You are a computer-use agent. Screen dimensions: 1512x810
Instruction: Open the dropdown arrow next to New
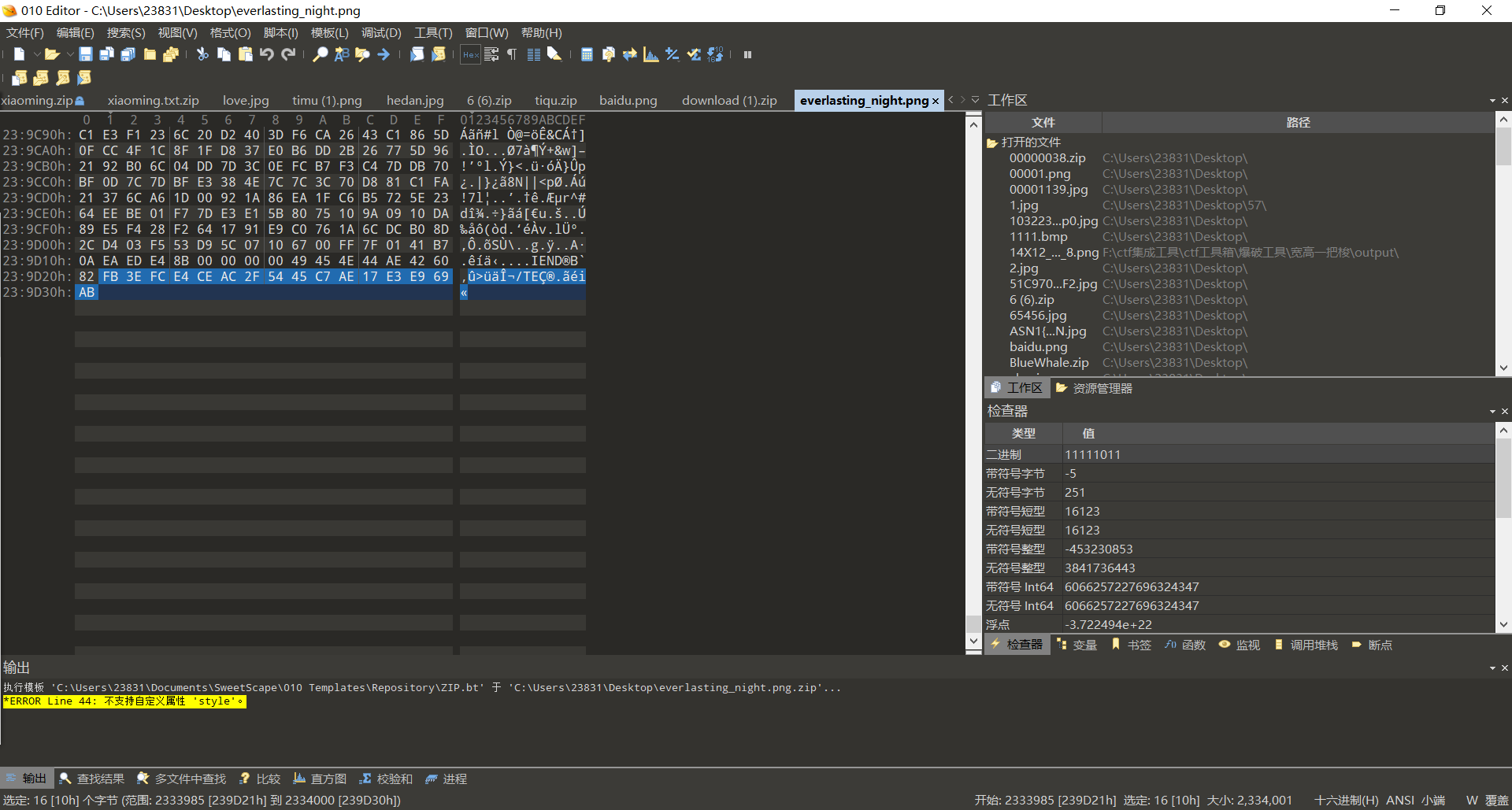36,54
